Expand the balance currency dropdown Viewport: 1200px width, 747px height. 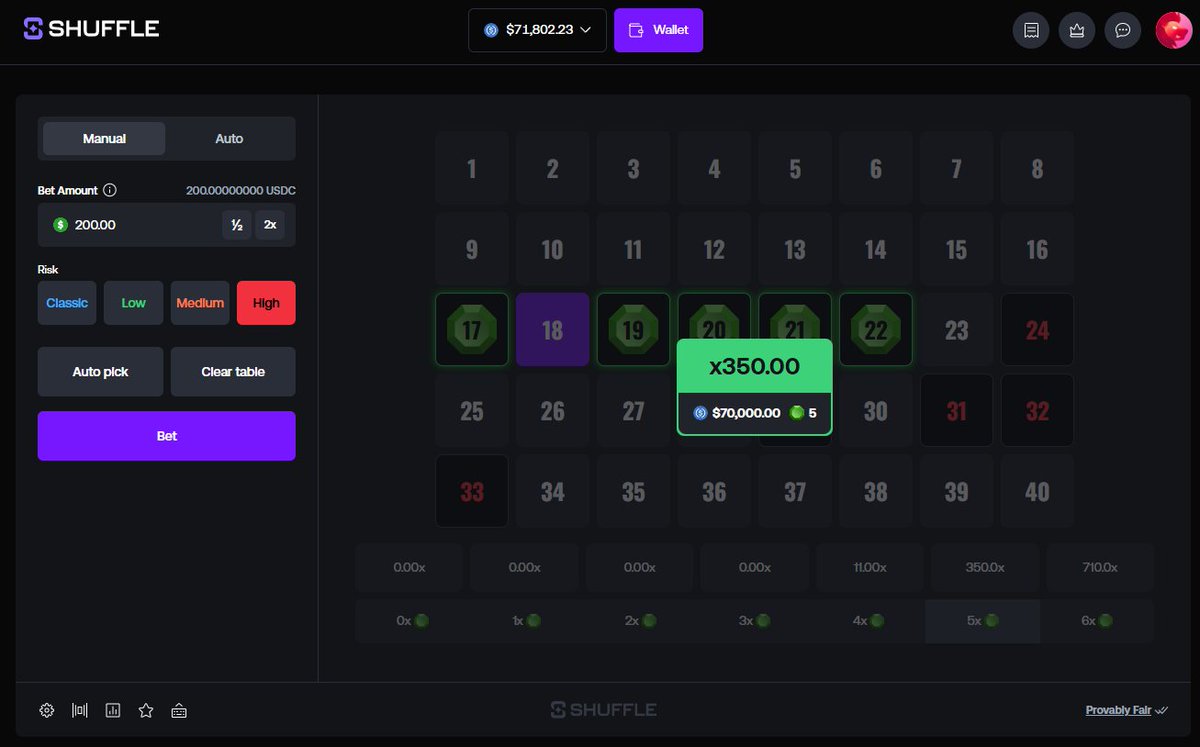pyautogui.click(x=588, y=30)
